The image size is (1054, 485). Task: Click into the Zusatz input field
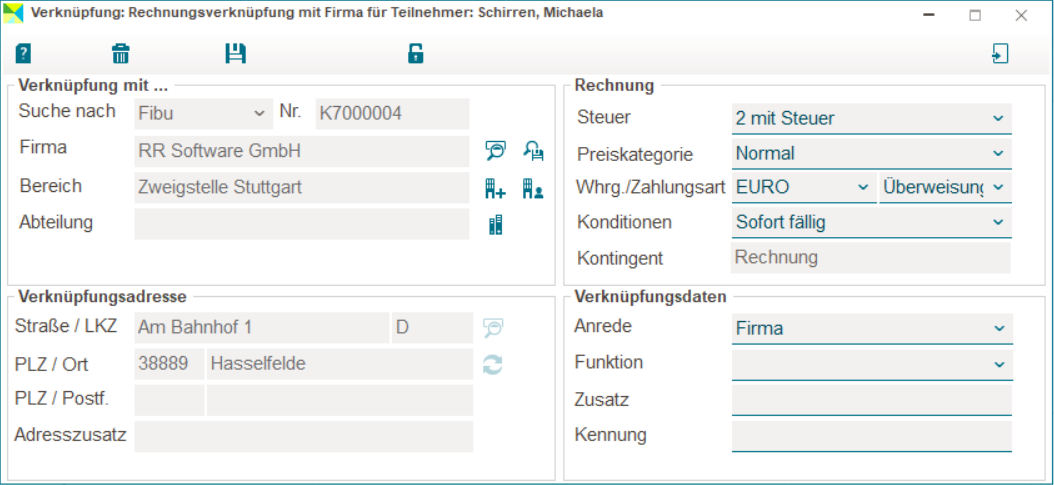(871, 400)
